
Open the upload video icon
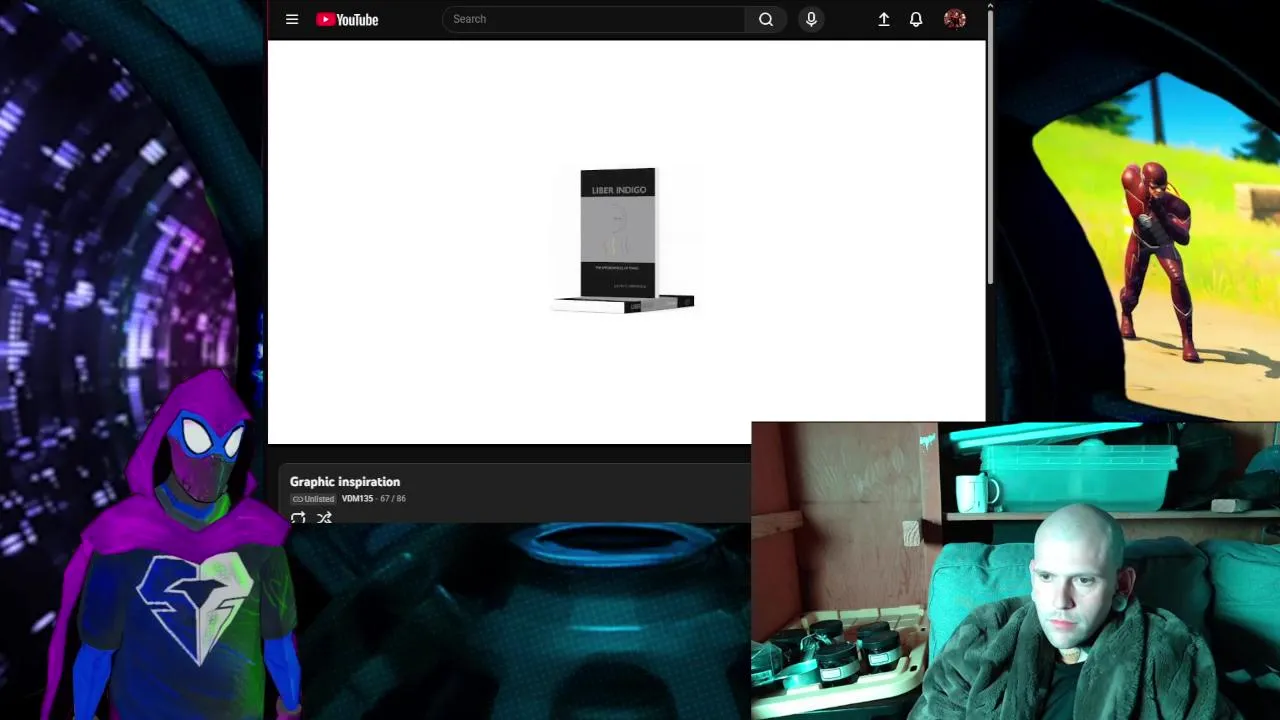tap(884, 19)
